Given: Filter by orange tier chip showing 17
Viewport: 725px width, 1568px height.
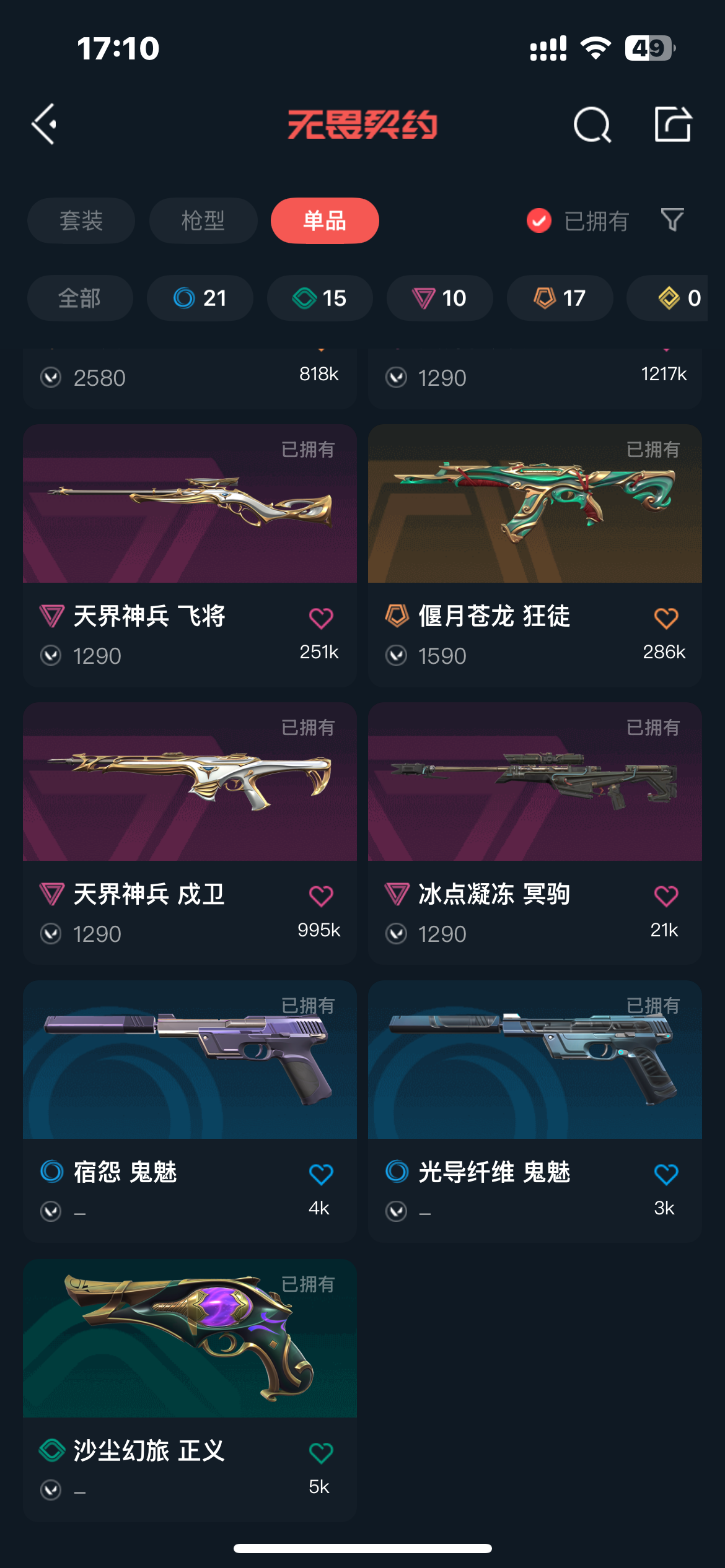Looking at the screenshot, I should click(560, 298).
